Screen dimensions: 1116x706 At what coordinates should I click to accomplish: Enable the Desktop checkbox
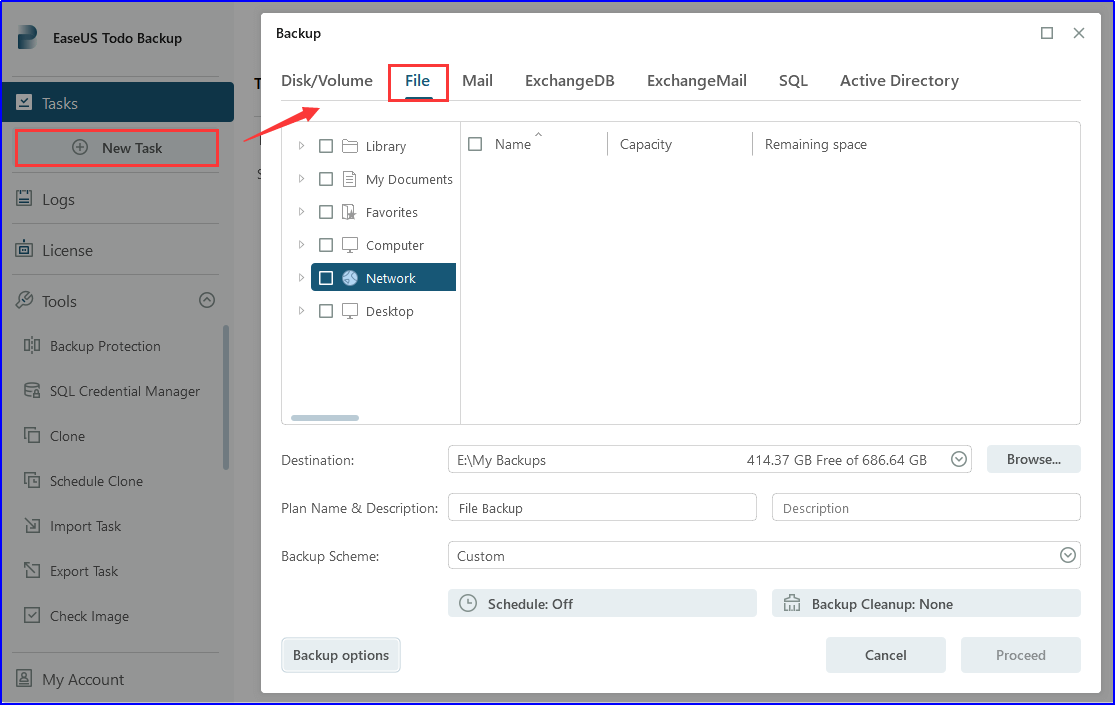tap(326, 311)
